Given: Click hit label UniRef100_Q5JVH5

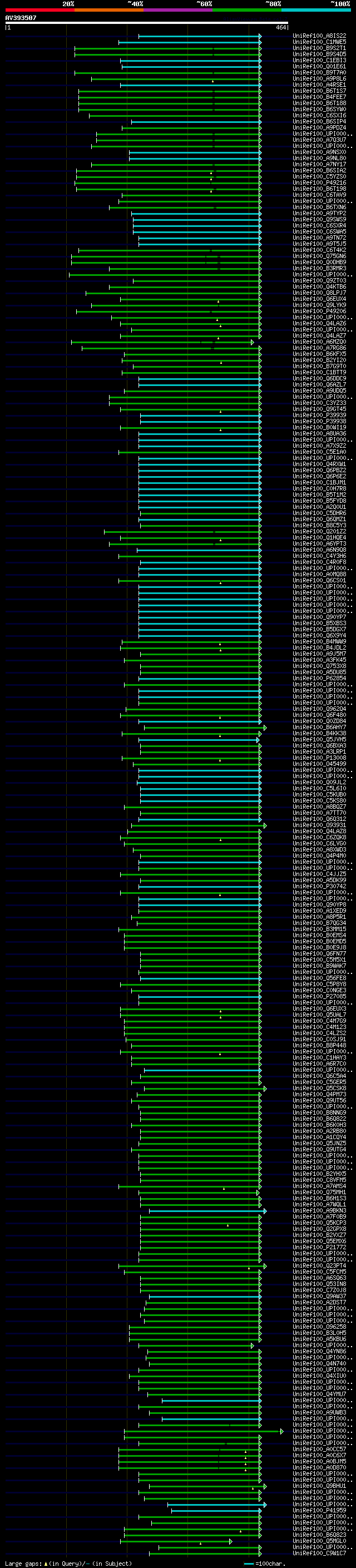Looking at the screenshot, I should 319,740.
